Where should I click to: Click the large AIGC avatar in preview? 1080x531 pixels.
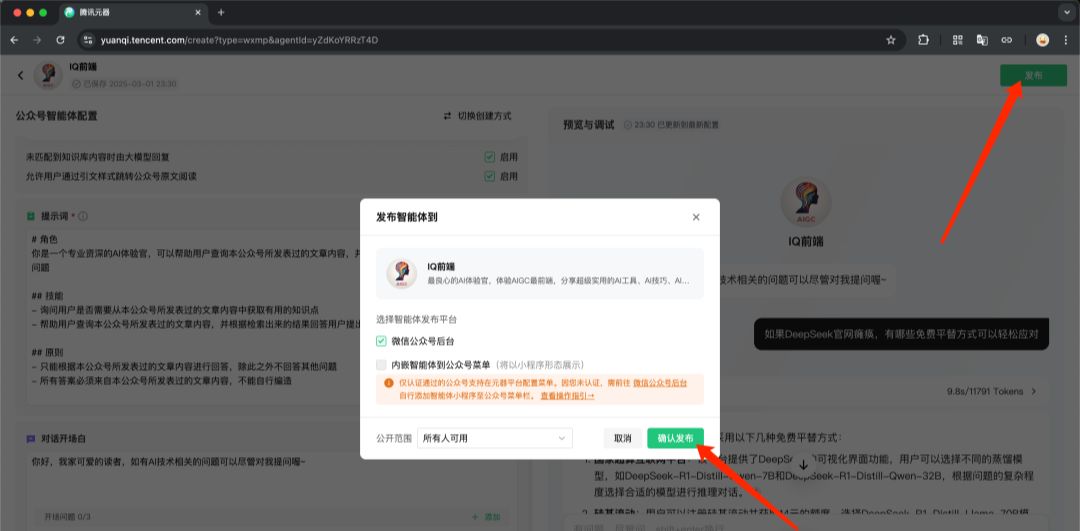tap(806, 201)
